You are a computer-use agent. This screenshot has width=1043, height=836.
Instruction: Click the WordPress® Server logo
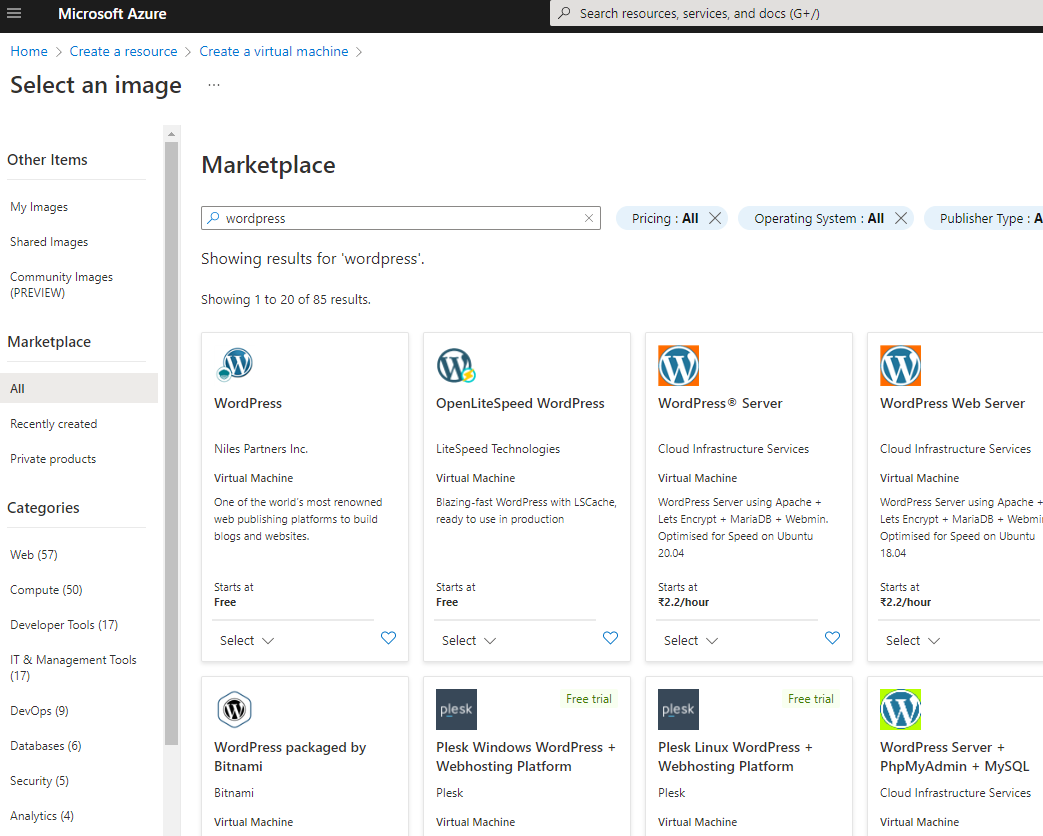point(678,365)
